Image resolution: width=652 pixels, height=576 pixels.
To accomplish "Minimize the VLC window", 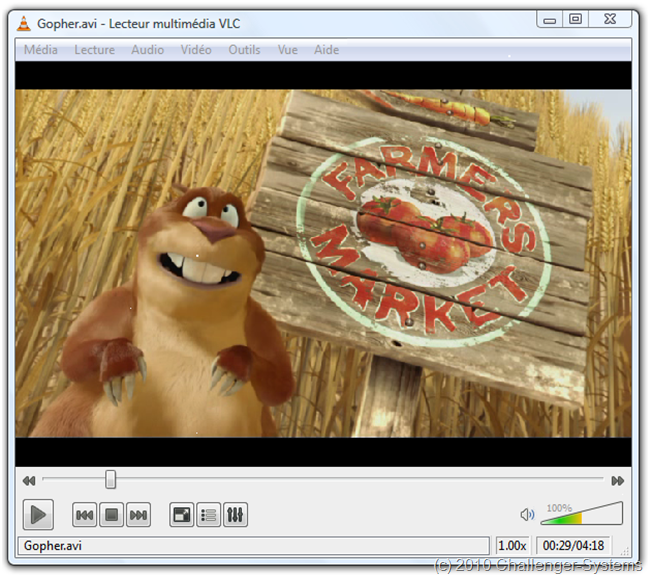I will 550,20.
